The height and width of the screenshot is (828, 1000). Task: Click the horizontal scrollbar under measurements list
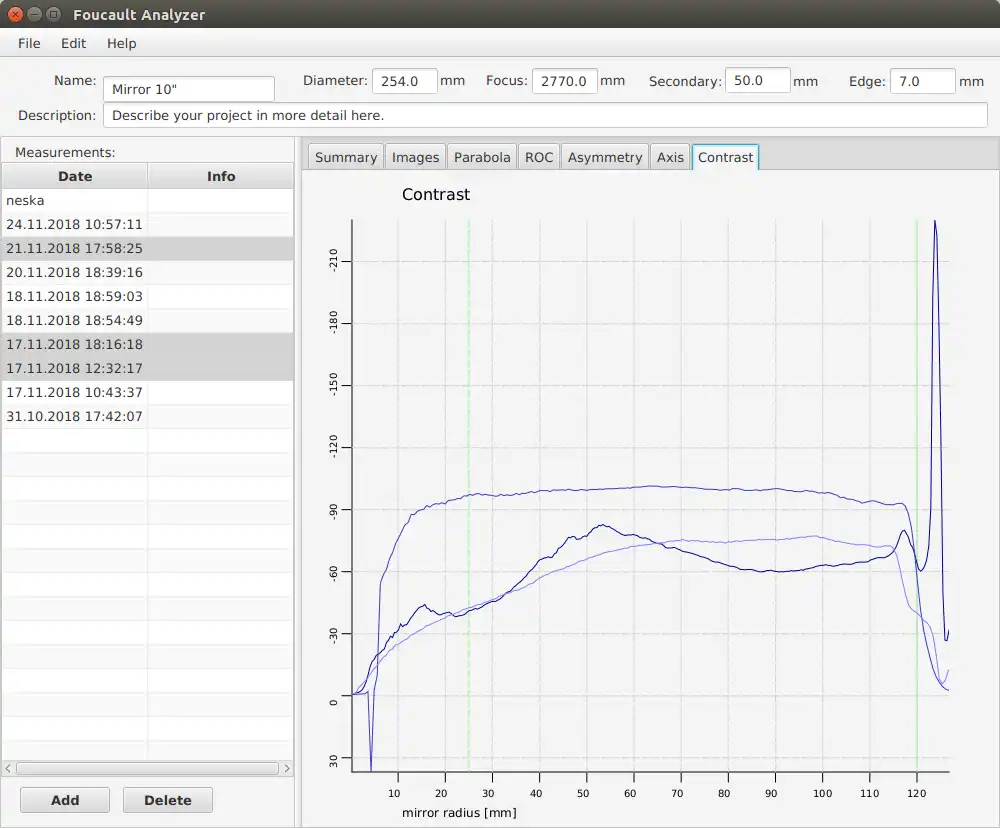146,768
